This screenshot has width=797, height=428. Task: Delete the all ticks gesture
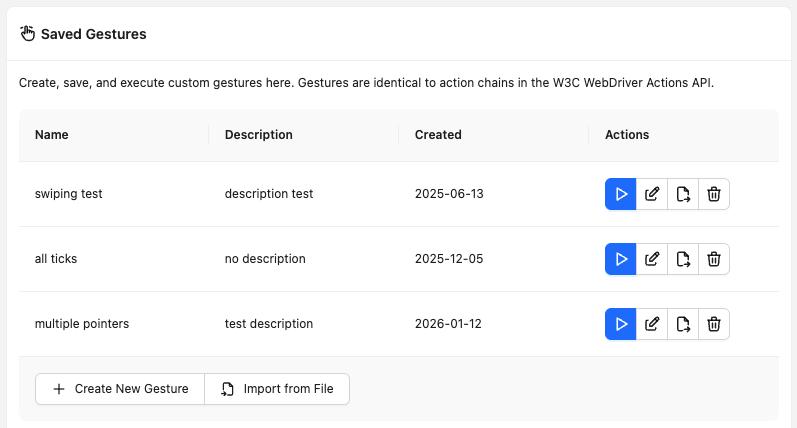click(x=714, y=259)
